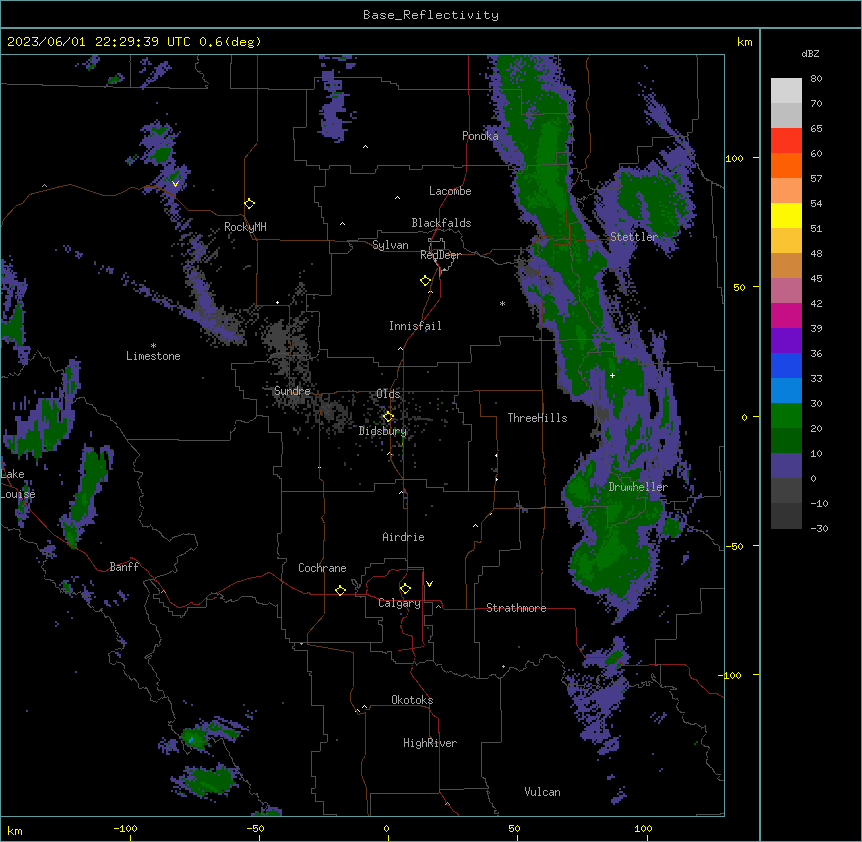This screenshot has height=842, width=862.
Task: Click the km unit label at bottom left
Action: tap(15, 830)
